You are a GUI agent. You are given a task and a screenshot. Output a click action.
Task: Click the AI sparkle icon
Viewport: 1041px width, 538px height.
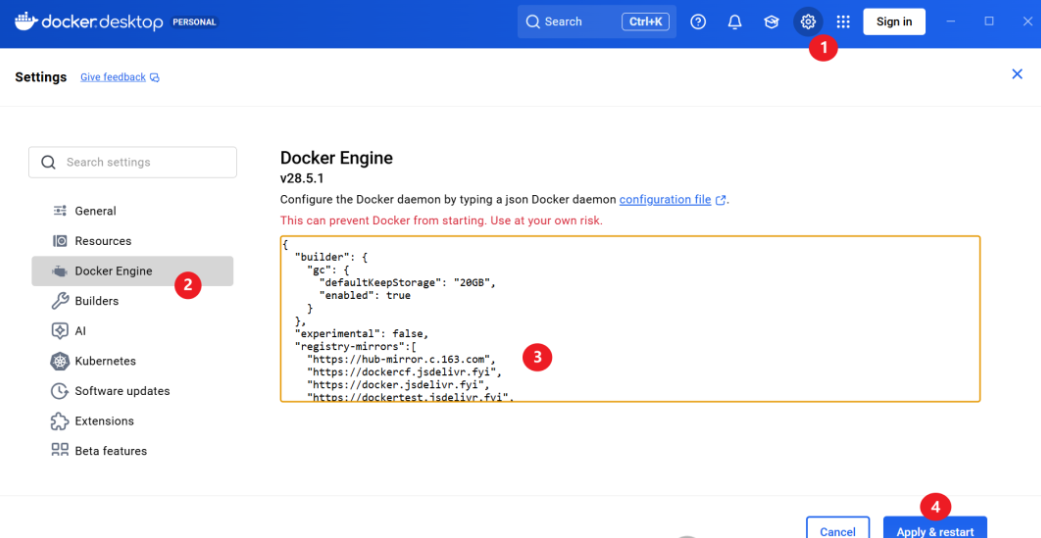[60, 331]
